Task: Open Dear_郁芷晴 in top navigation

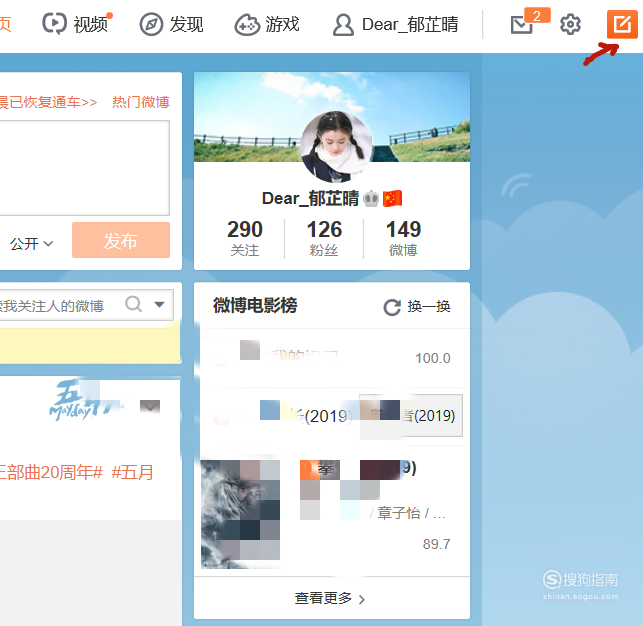Action: 410,25
